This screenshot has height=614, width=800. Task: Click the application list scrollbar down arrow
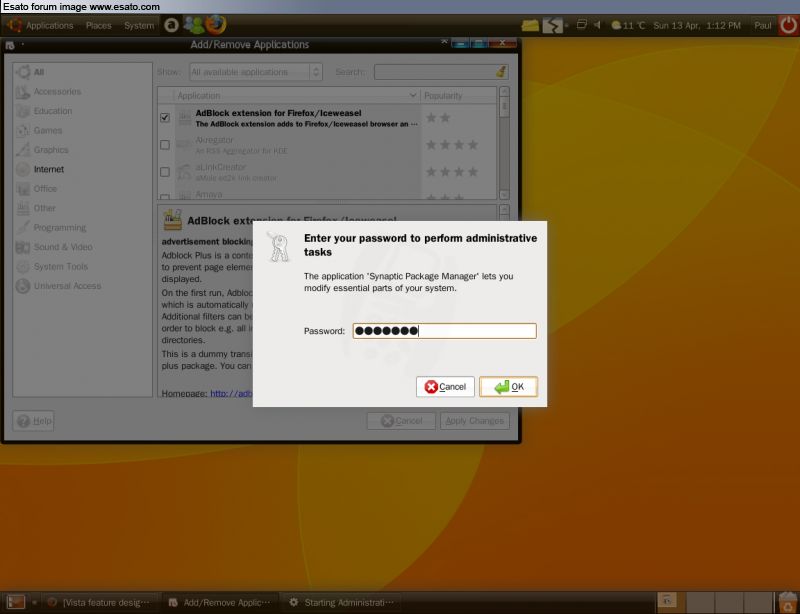(x=504, y=194)
